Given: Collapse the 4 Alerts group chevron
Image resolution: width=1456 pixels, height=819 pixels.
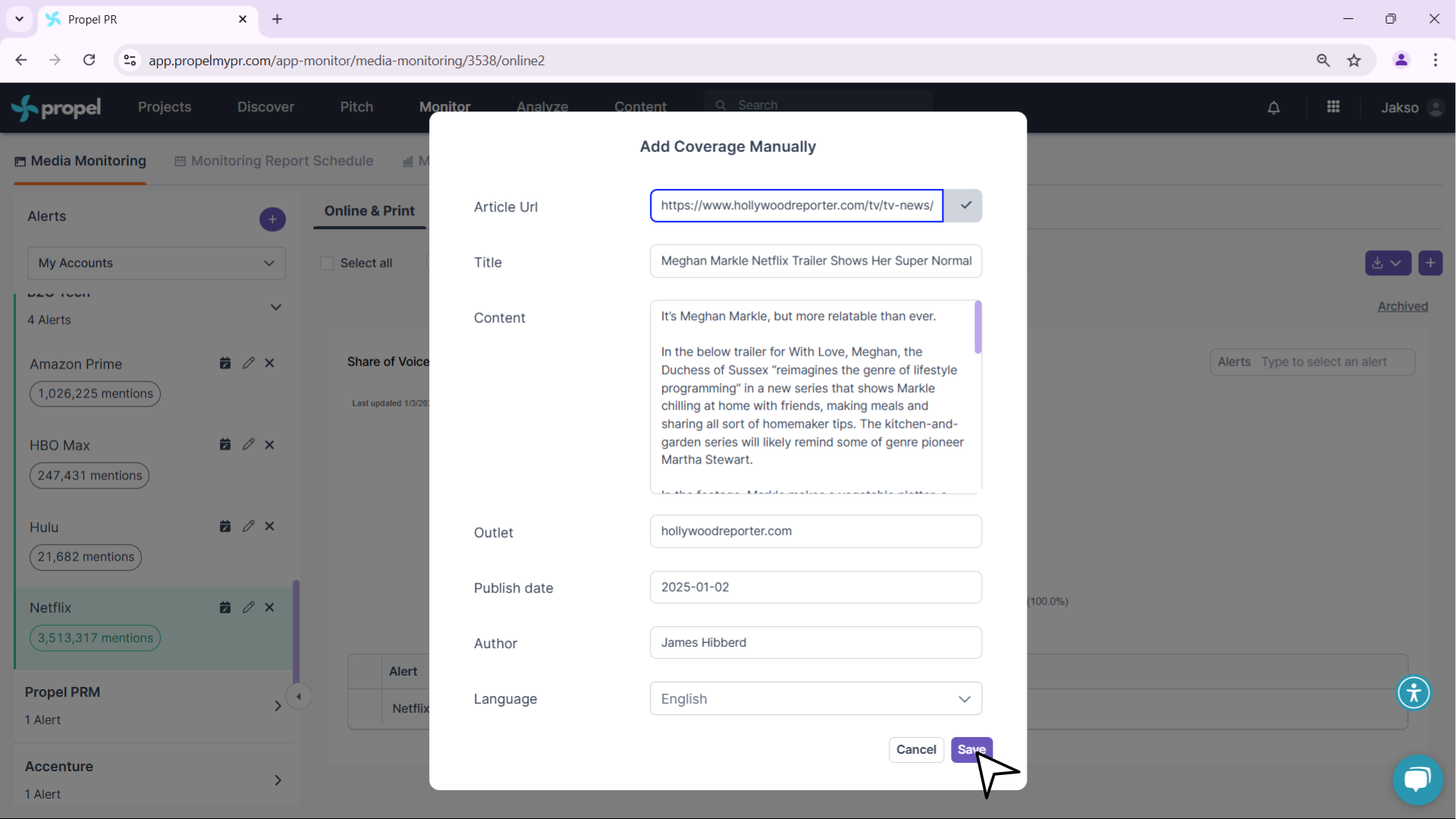Looking at the screenshot, I should click(276, 307).
